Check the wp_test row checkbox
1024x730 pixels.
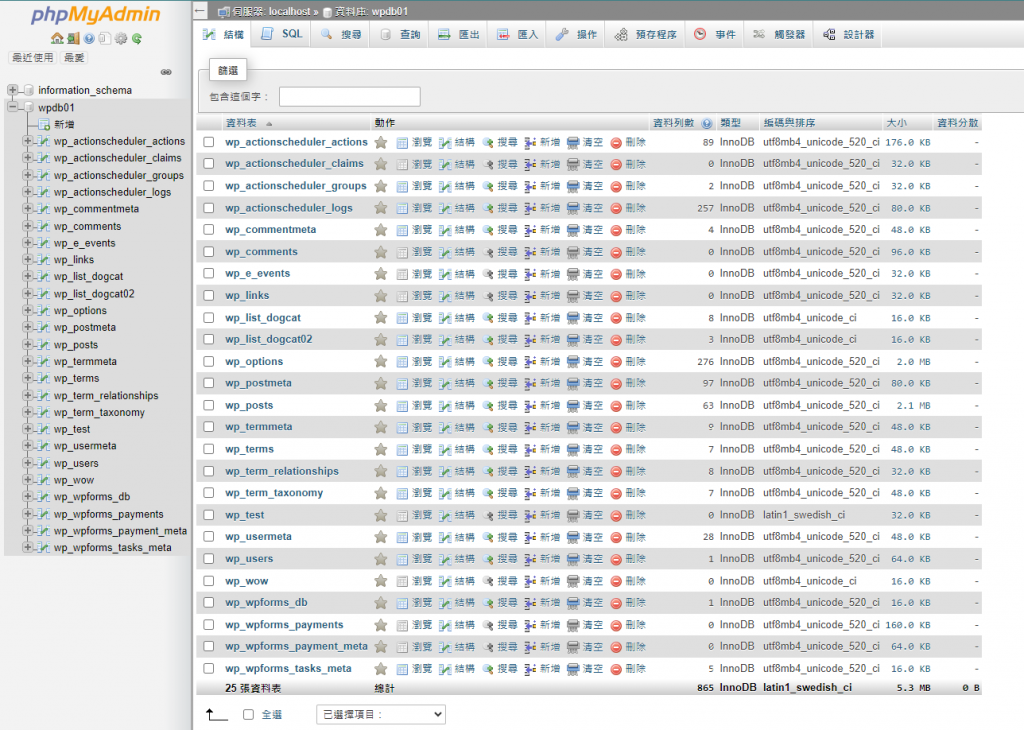[x=208, y=515]
